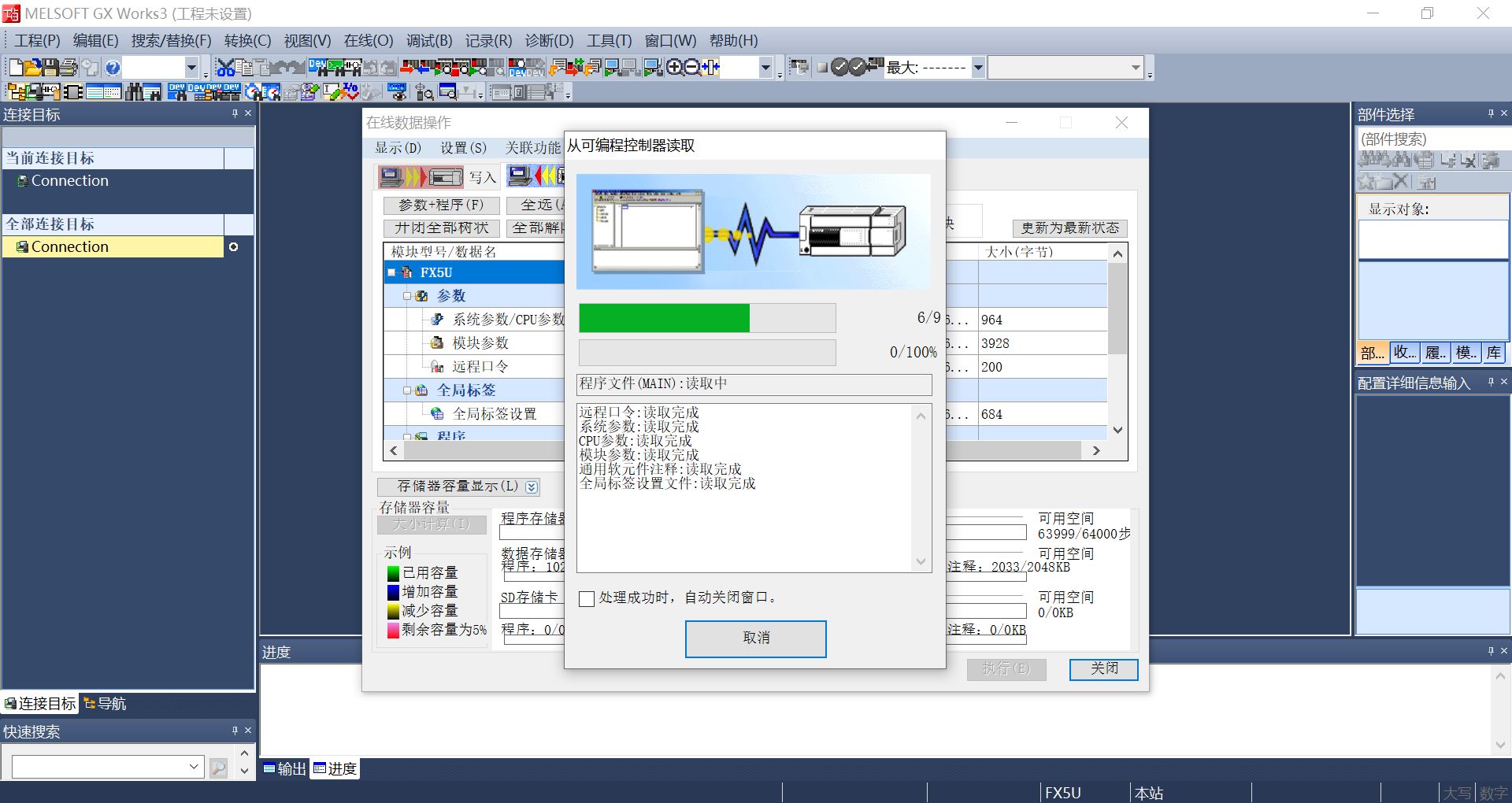Open the quick search combo box dropdown
The height and width of the screenshot is (803, 1512).
pyautogui.click(x=194, y=766)
